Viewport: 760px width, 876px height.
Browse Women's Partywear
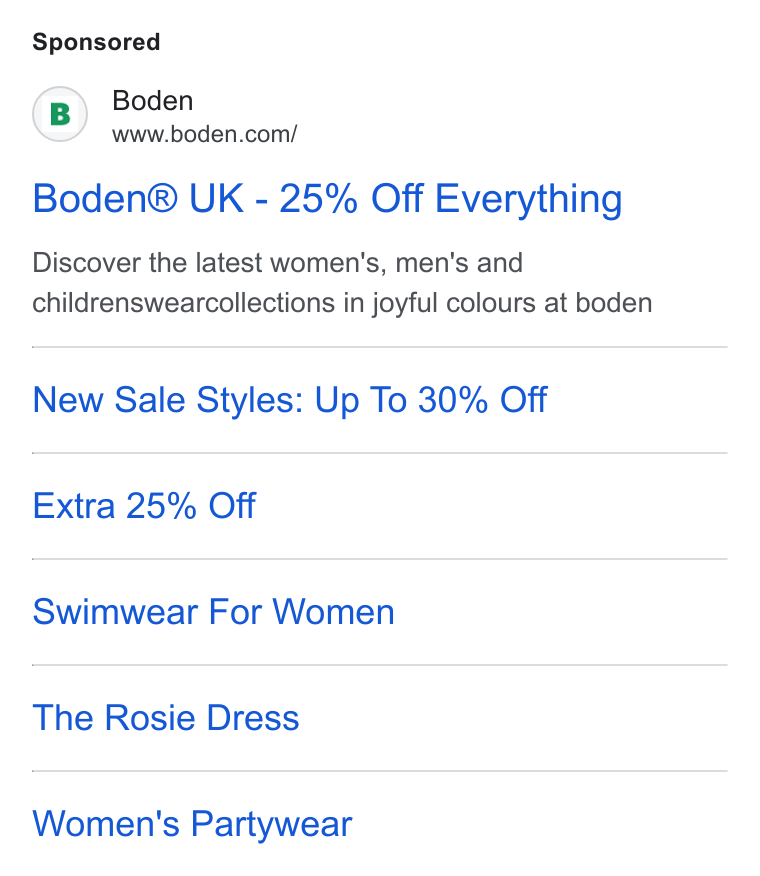pos(192,824)
